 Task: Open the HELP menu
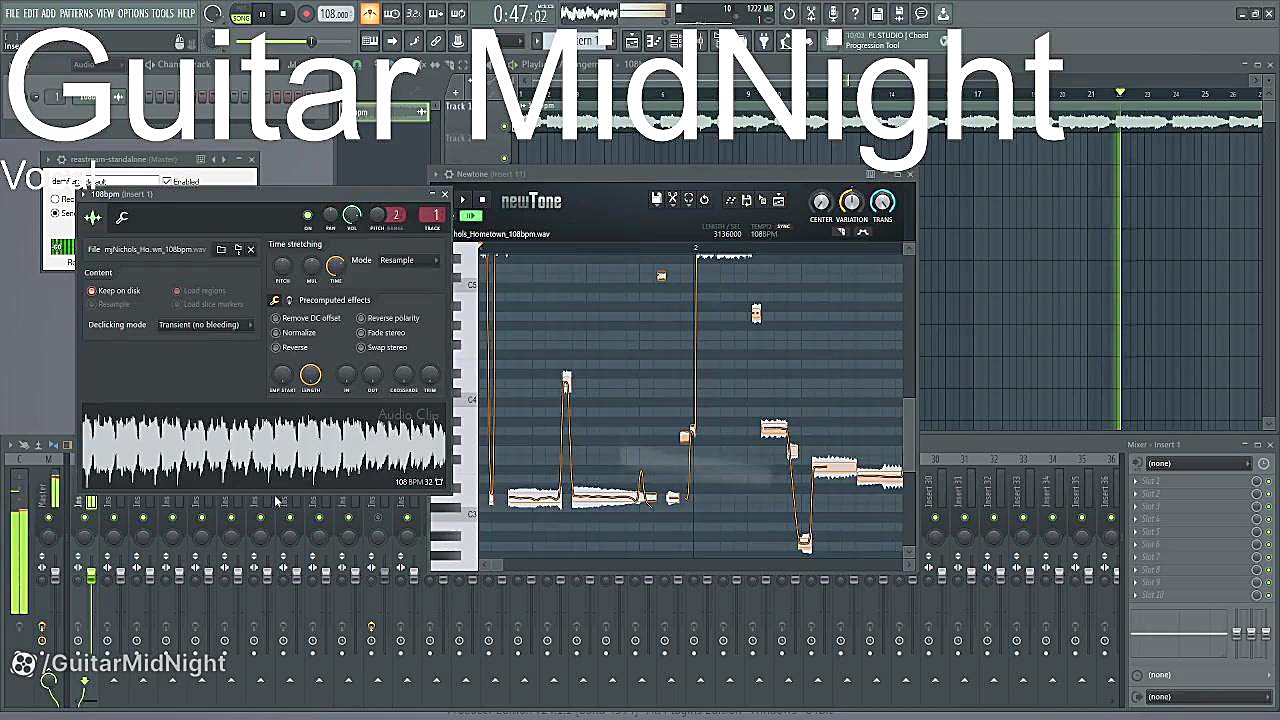pyautogui.click(x=187, y=14)
